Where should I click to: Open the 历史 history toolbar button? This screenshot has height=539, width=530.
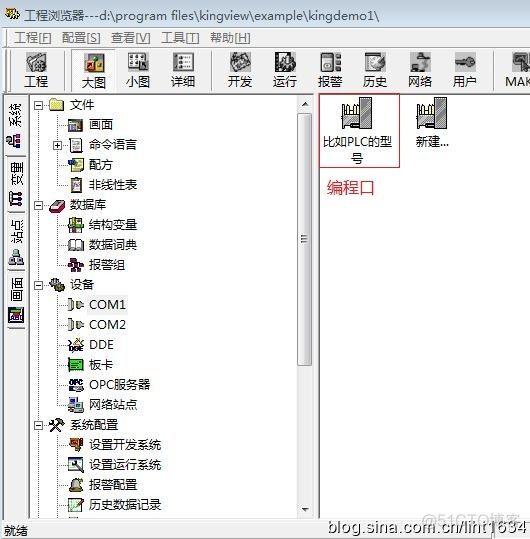[x=375, y=70]
